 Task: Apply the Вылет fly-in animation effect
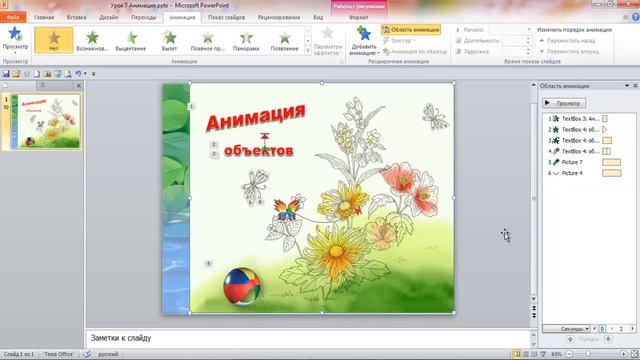(169, 40)
